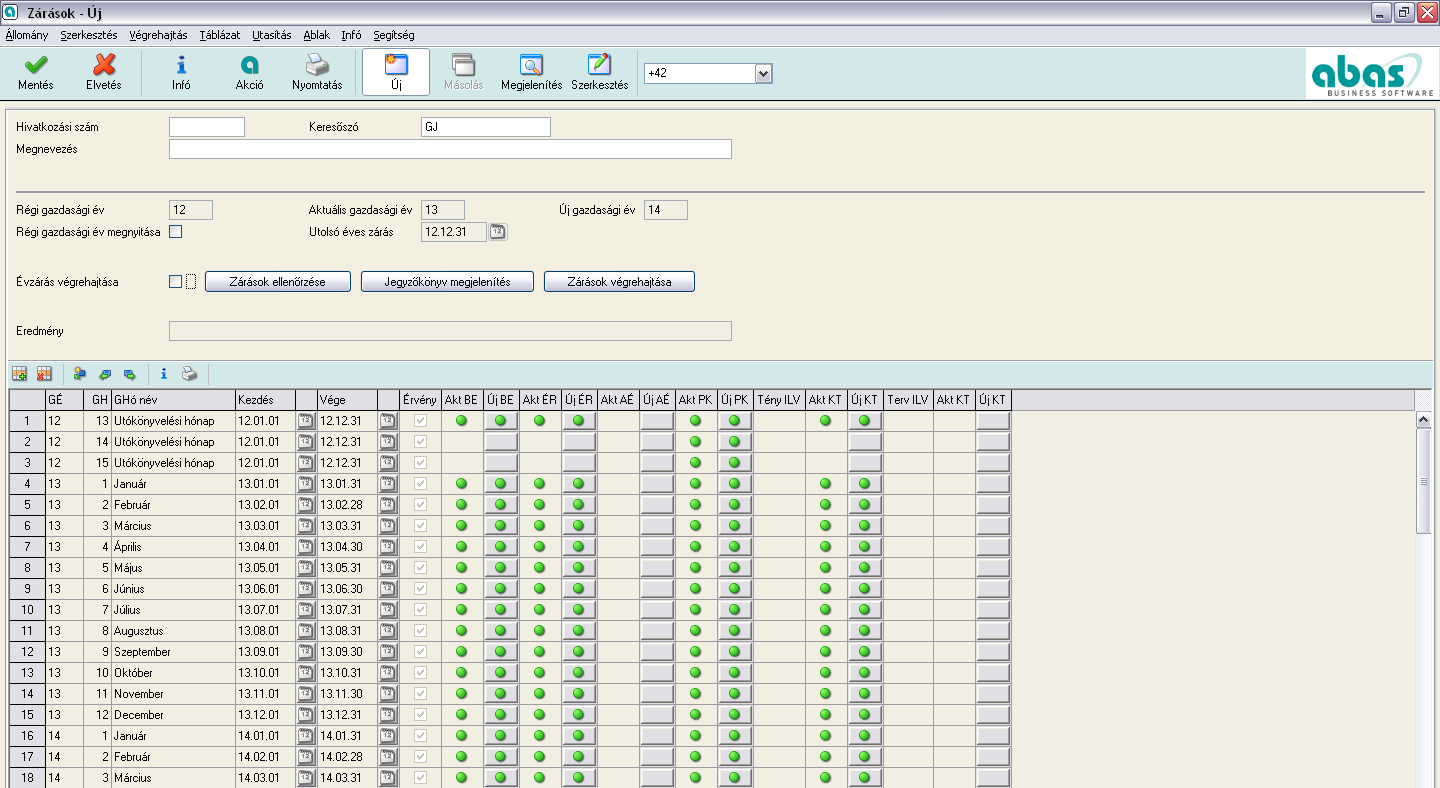1440x788 pixels.
Task: Click the Tény ILV column header
Action: click(779, 400)
